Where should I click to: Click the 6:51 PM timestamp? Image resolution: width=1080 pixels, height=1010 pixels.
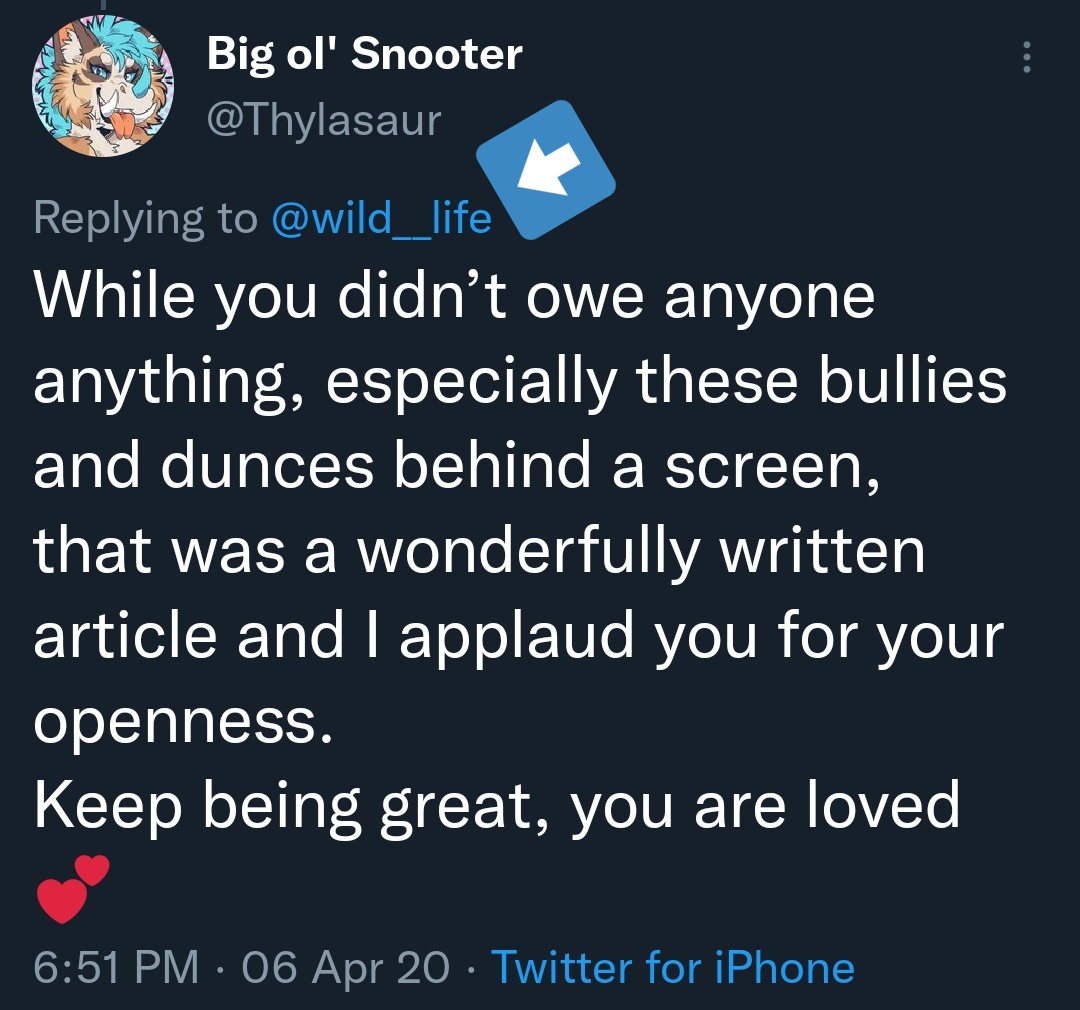pos(116,967)
